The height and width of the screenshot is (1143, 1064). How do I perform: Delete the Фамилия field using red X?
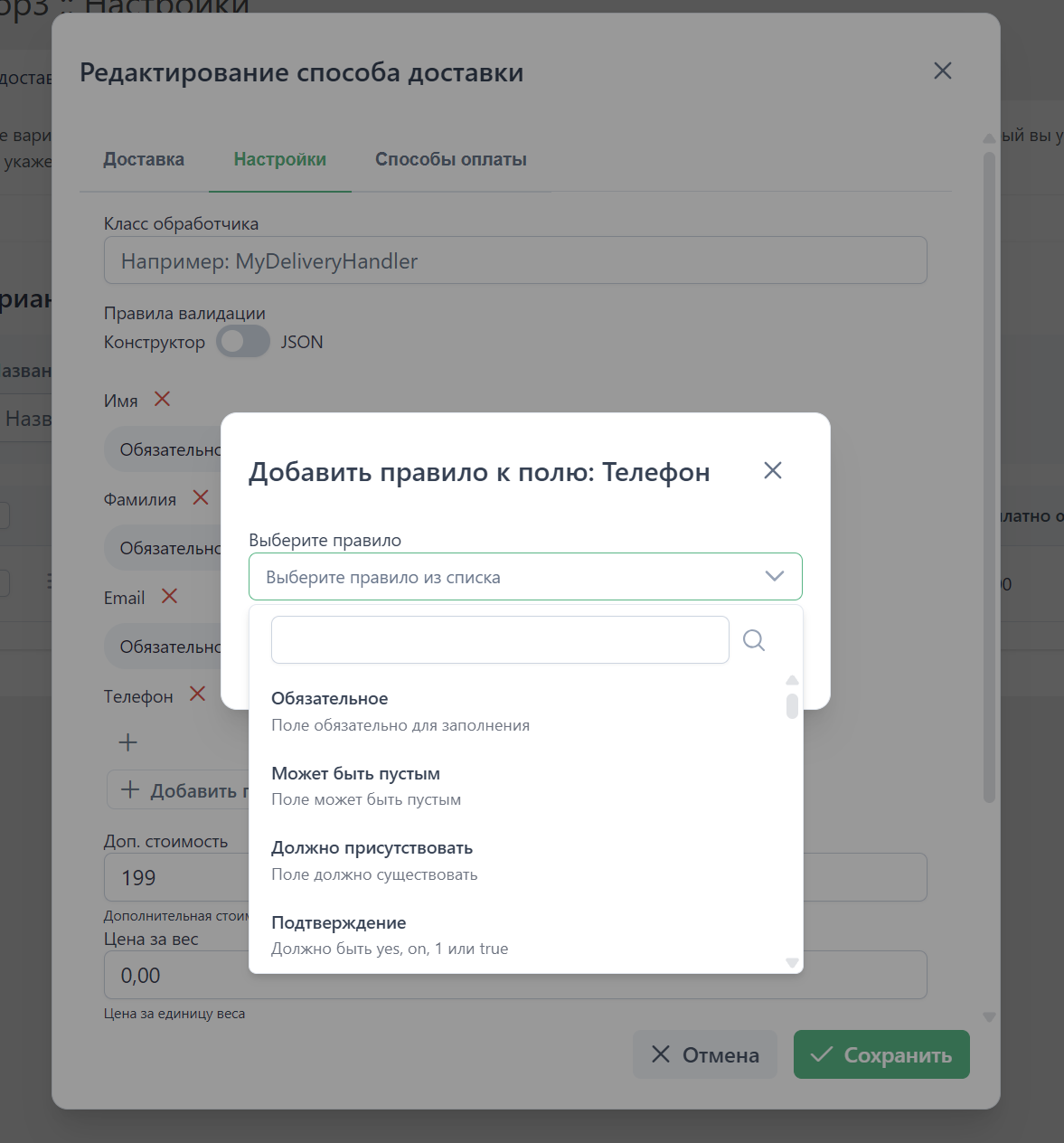201,497
